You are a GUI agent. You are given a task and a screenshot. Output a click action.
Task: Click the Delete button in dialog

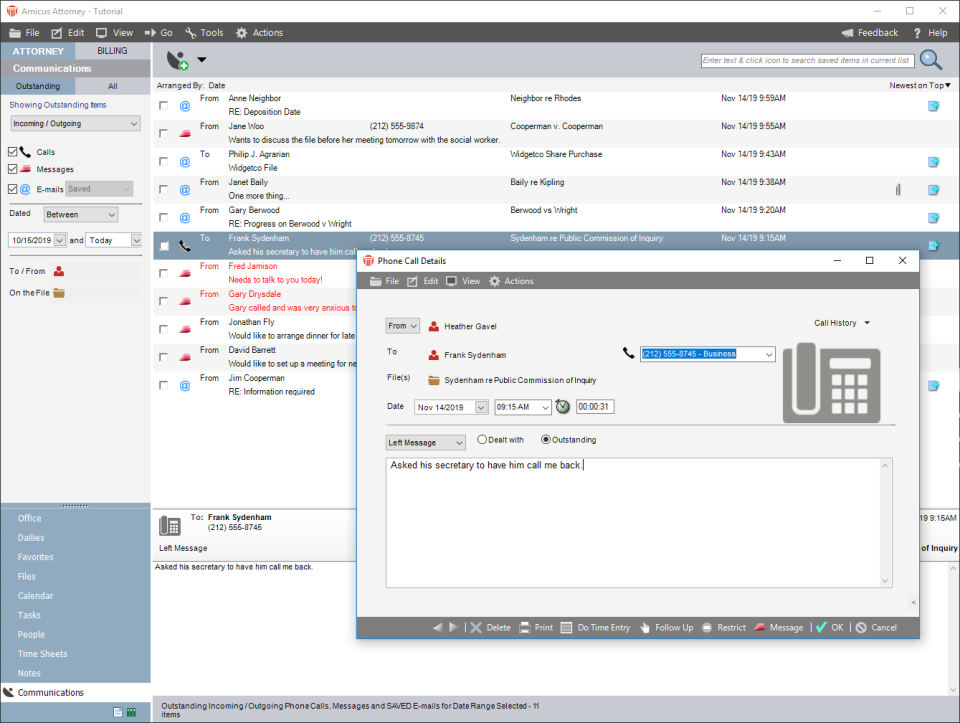490,627
